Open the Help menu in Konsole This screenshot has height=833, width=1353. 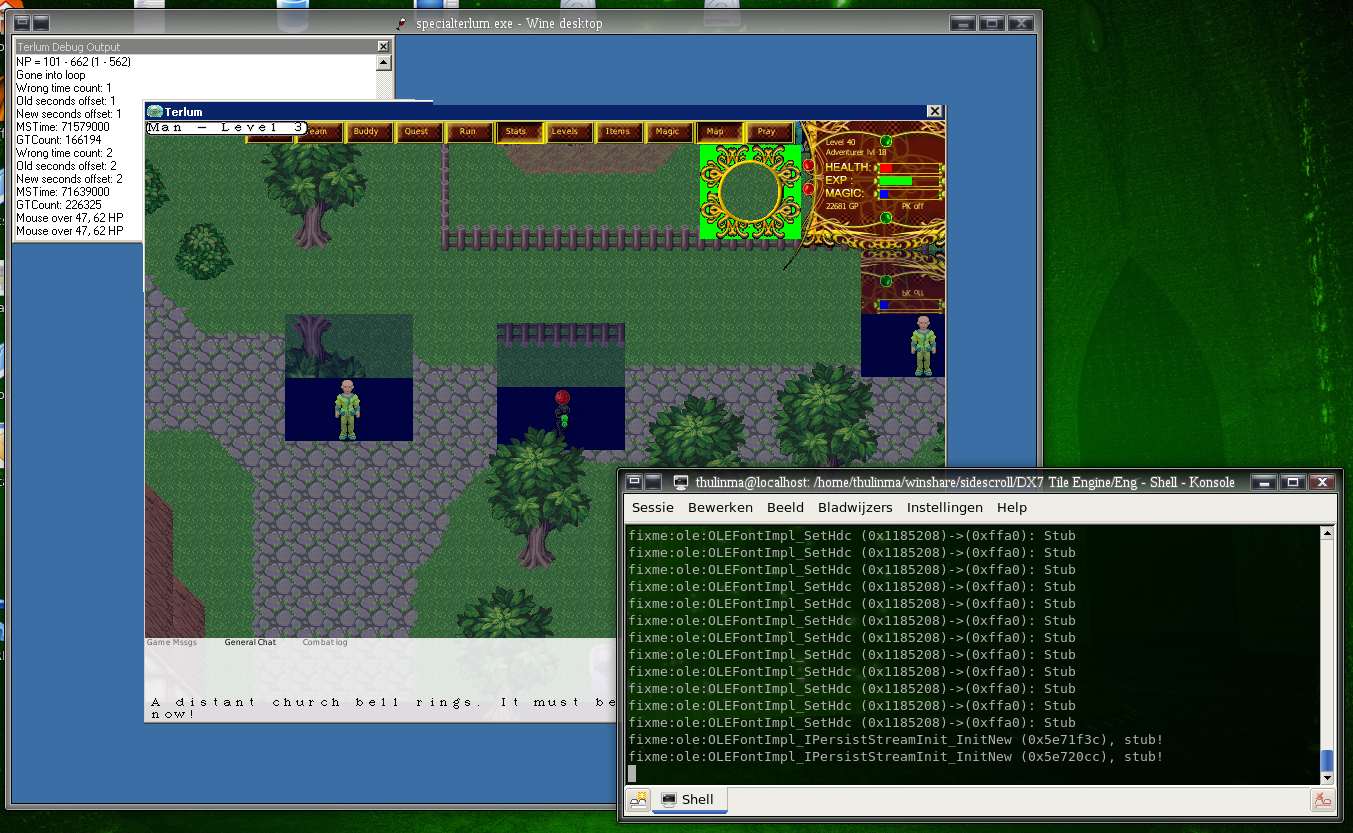(x=1012, y=507)
